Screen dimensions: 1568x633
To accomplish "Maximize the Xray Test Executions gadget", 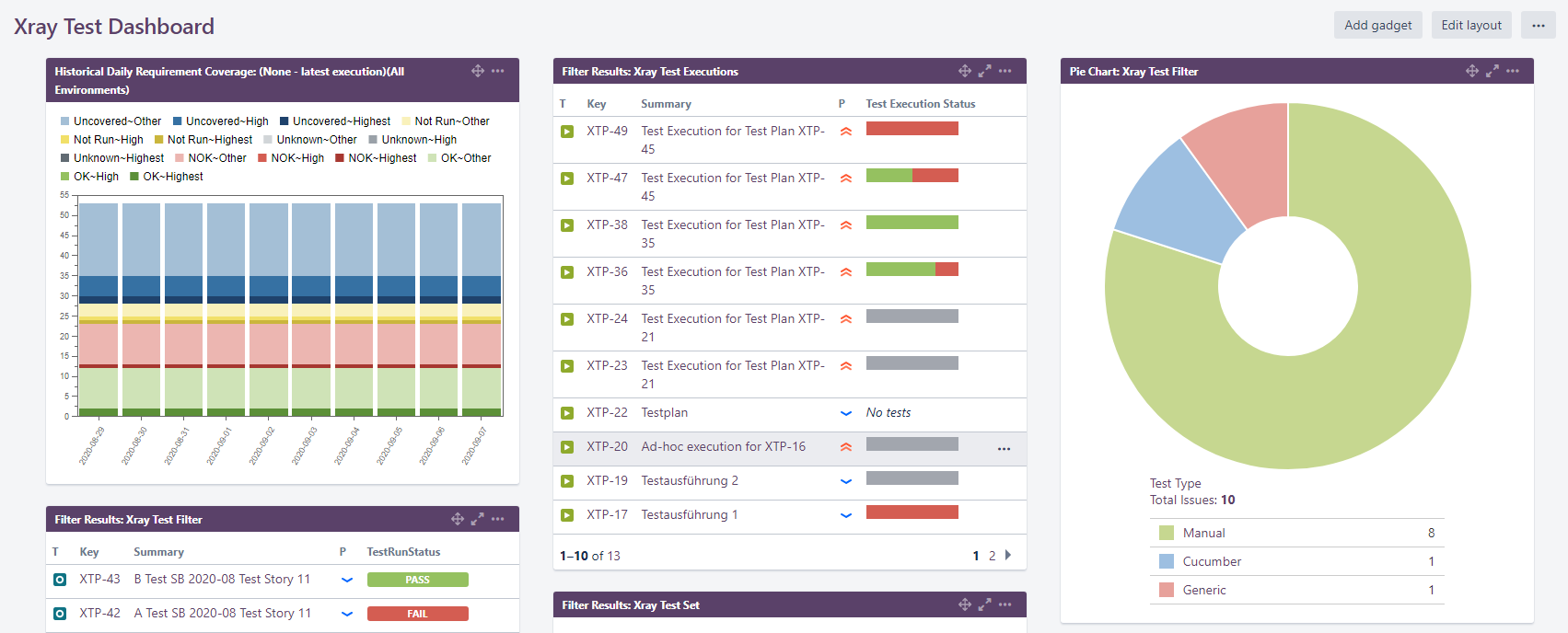I will (x=985, y=71).
